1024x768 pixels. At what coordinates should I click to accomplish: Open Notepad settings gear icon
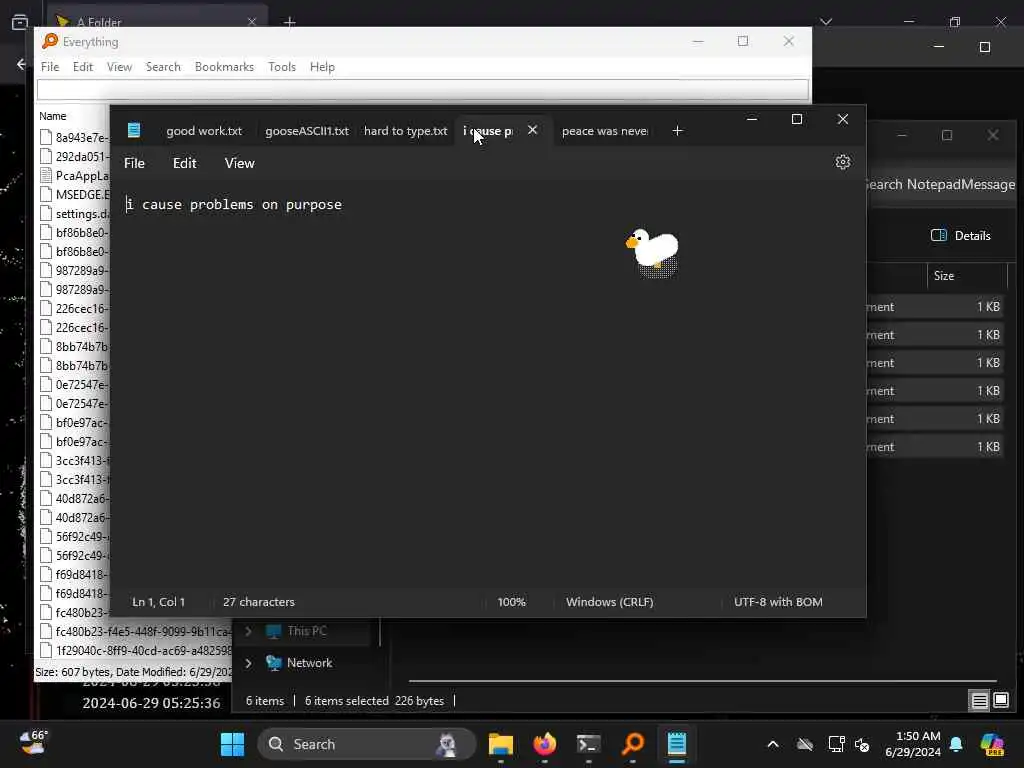click(842, 162)
